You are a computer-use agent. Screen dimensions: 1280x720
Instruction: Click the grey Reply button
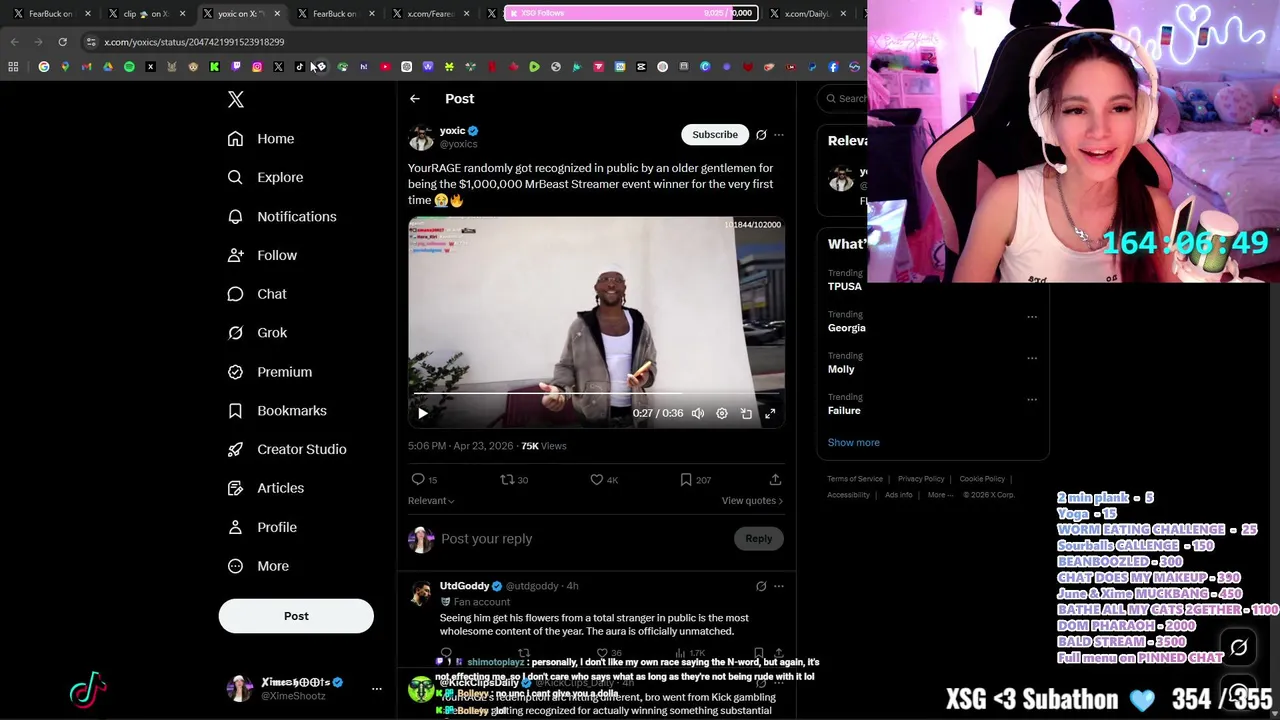(x=759, y=539)
